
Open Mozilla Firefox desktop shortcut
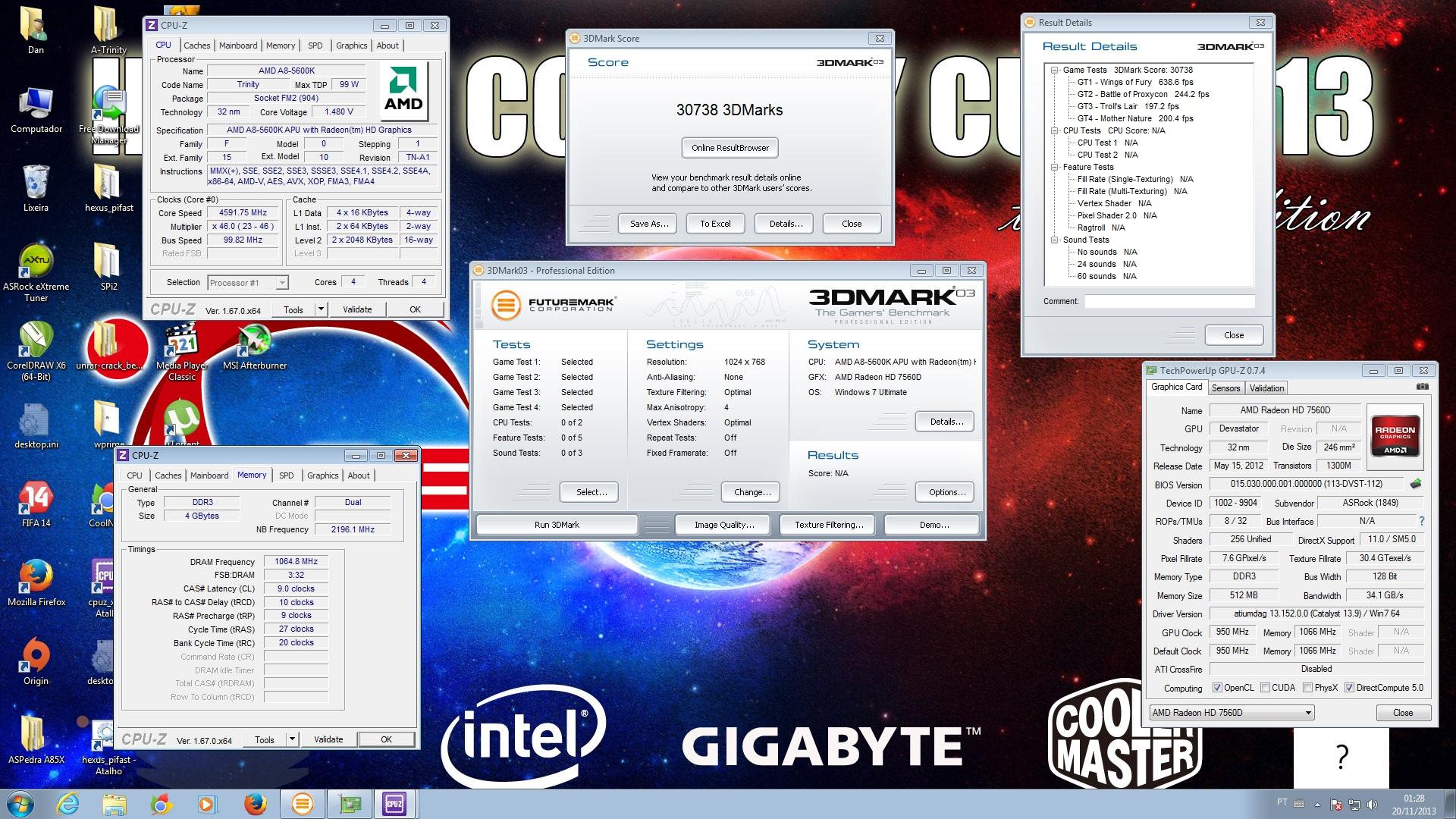[x=36, y=584]
